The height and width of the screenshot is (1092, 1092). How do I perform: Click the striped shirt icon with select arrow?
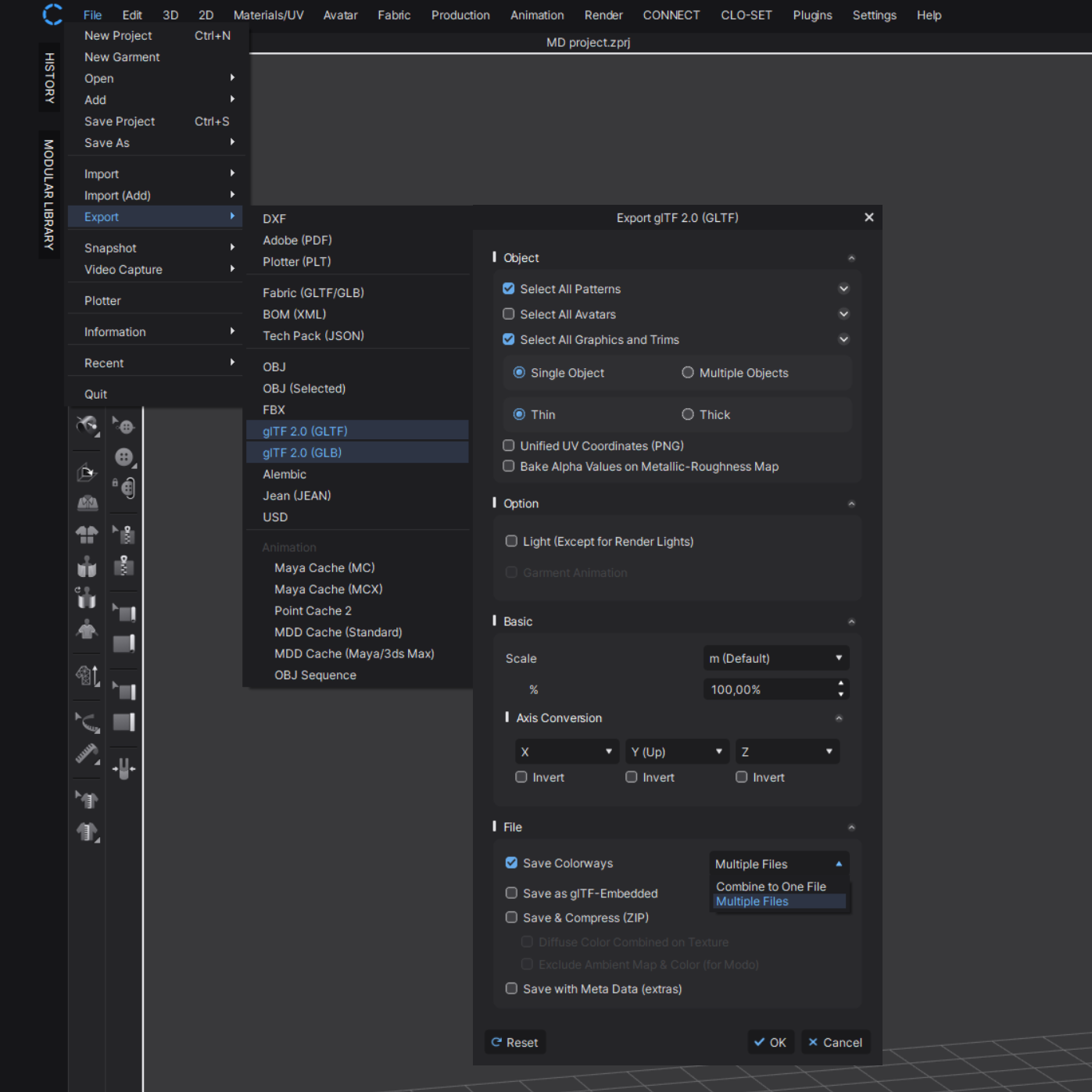click(87, 800)
